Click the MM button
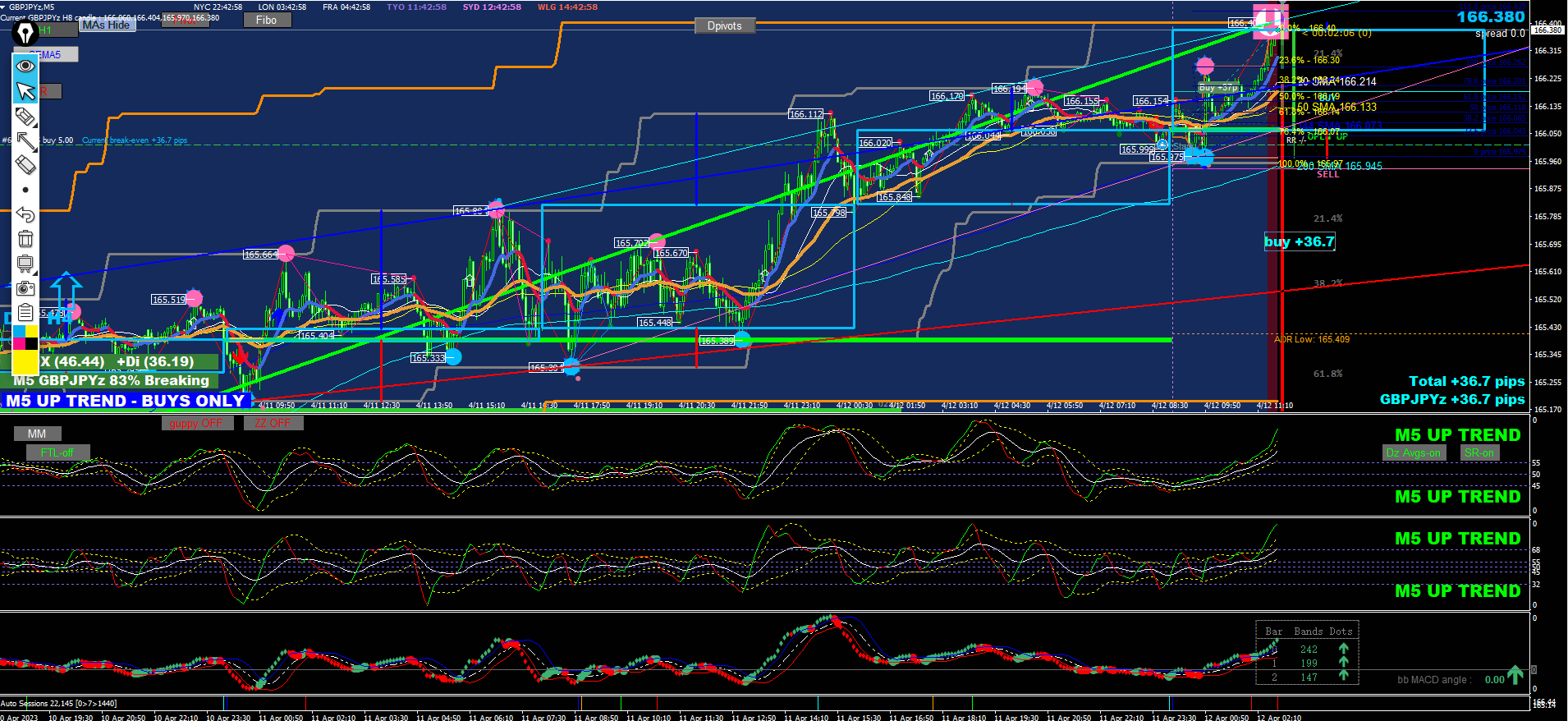The width and height of the screenshot is (1568, 721). (37, 434)
